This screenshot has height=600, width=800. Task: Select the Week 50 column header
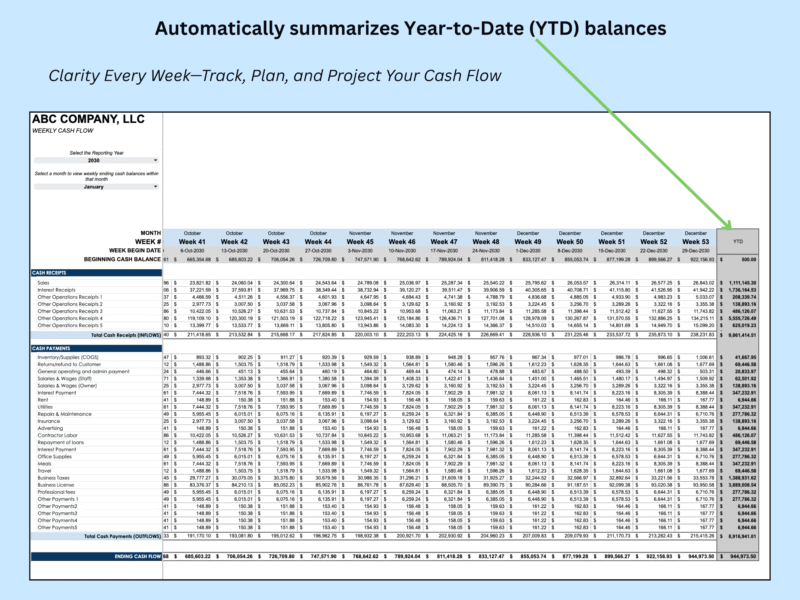570,242
